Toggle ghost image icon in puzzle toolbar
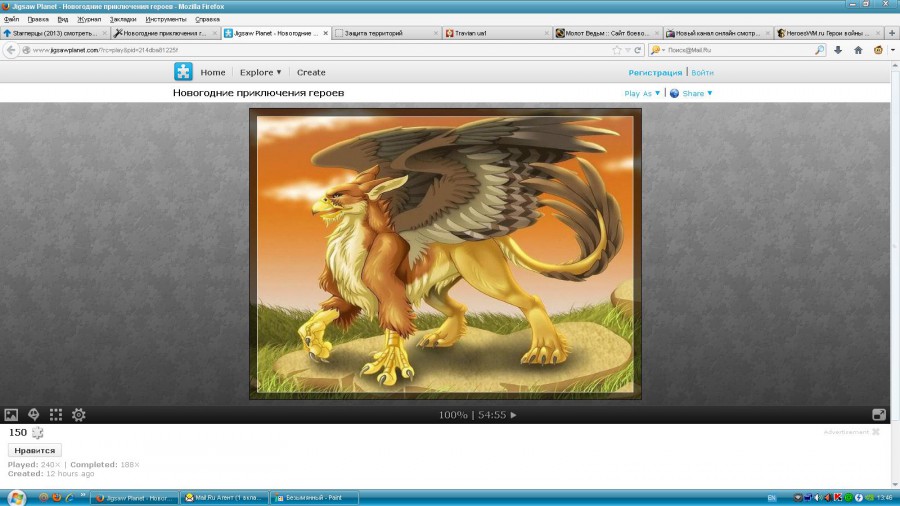Image resolution: width=900 pixels, height=506 pixels. tap(33, 414)
